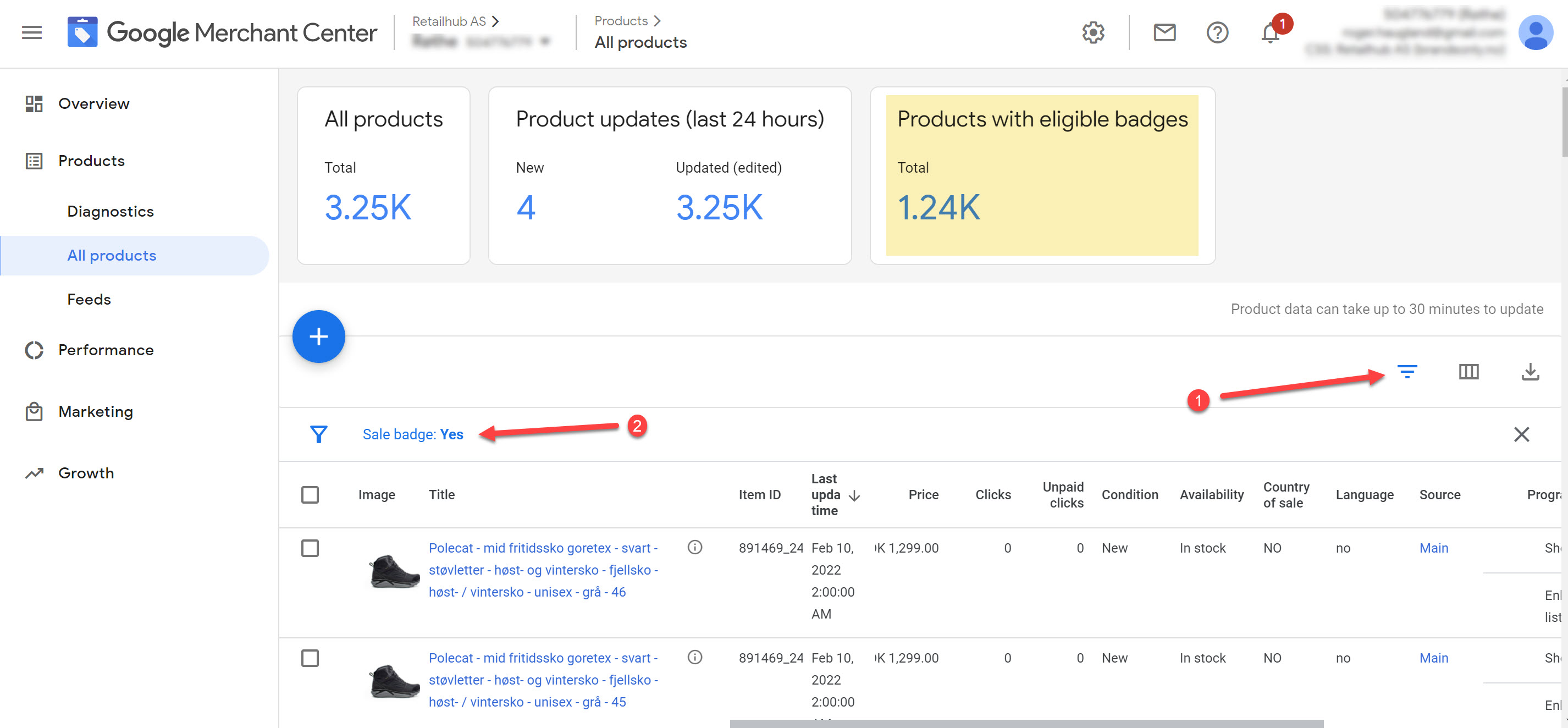Click the Retailhub AS breadcrumb link

[x=449, y=21]
